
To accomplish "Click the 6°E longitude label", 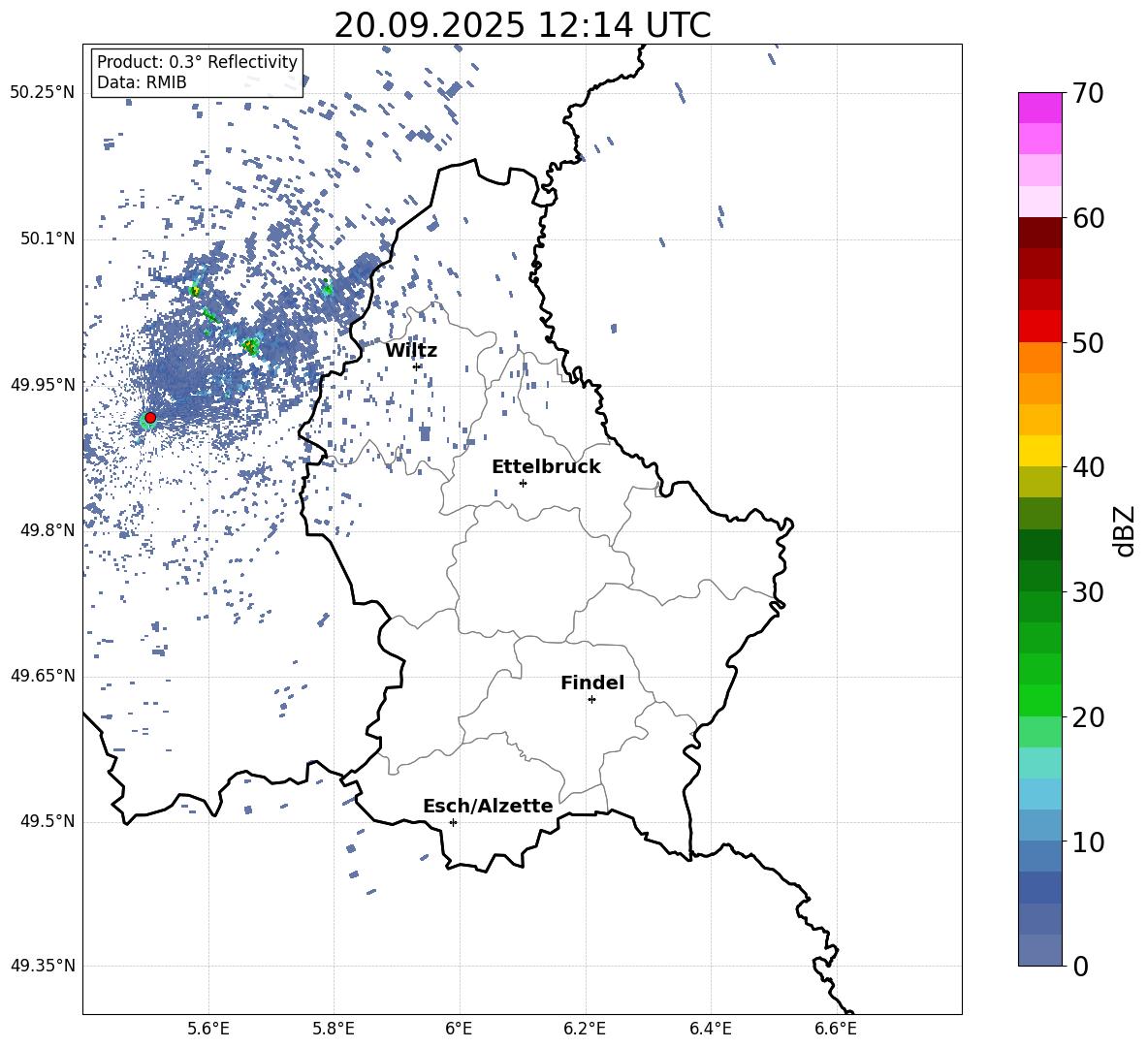I will [x=459, y=1029].
